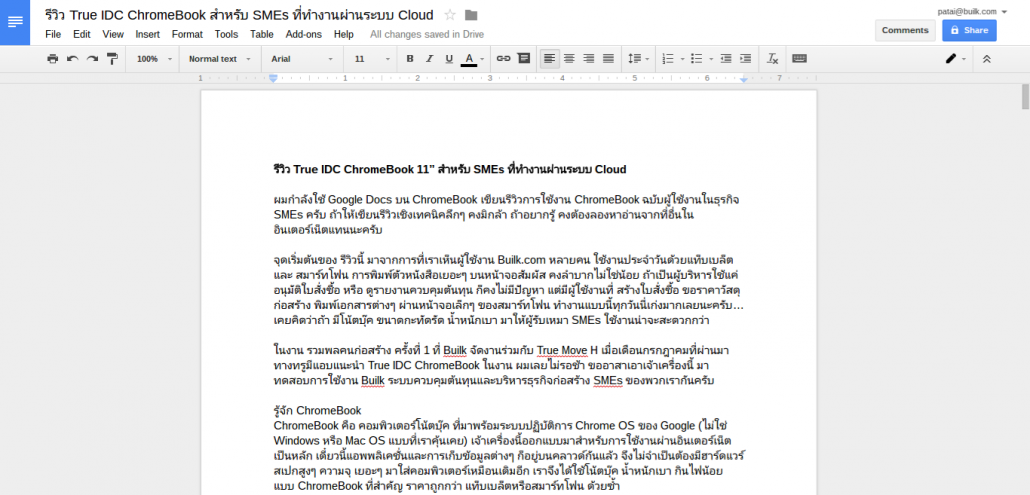The height and width of the screenshot is (495, 1030).
Task: Align text right
Action: point(589,59)
